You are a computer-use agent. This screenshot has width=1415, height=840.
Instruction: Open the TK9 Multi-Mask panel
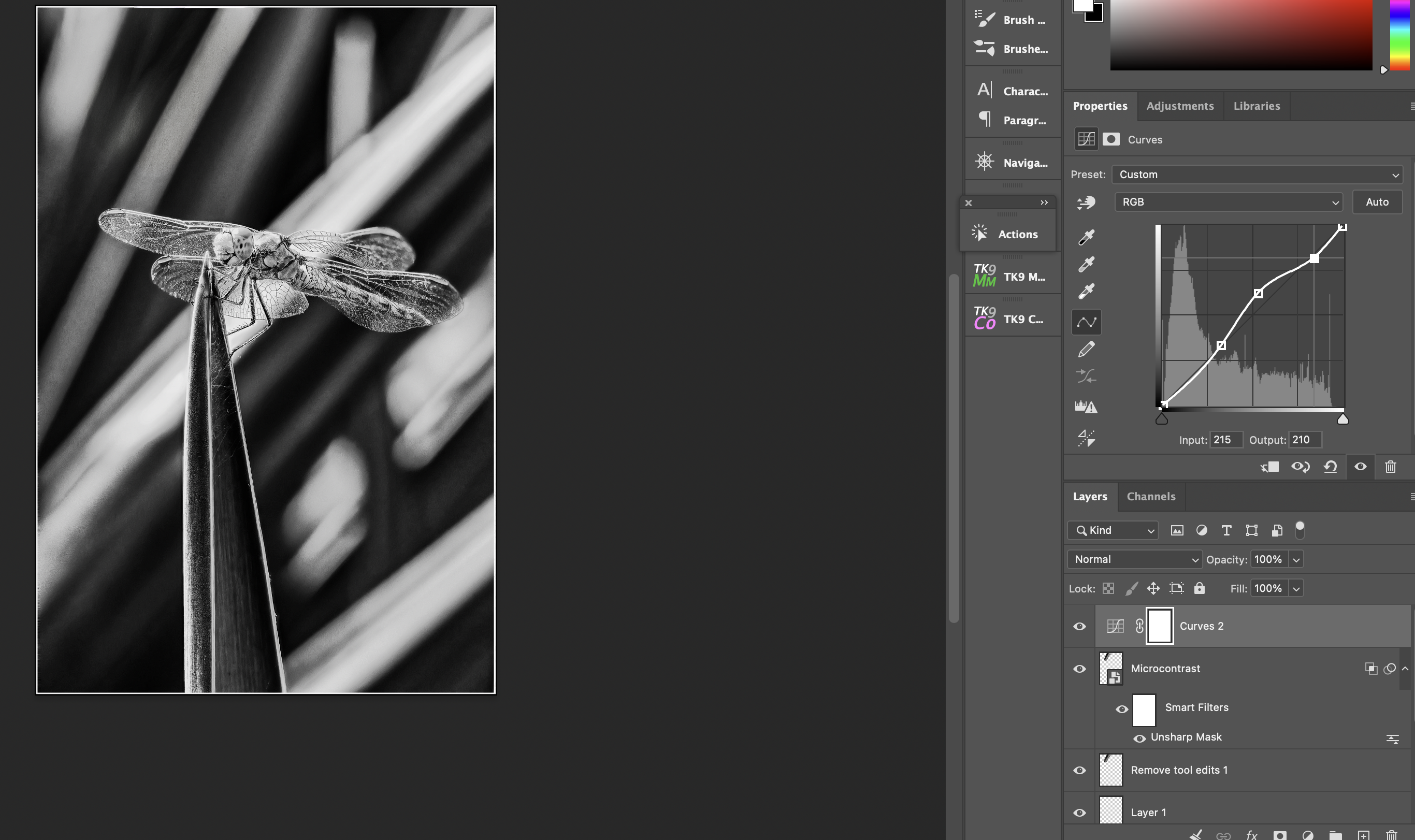click(1012, 277)
